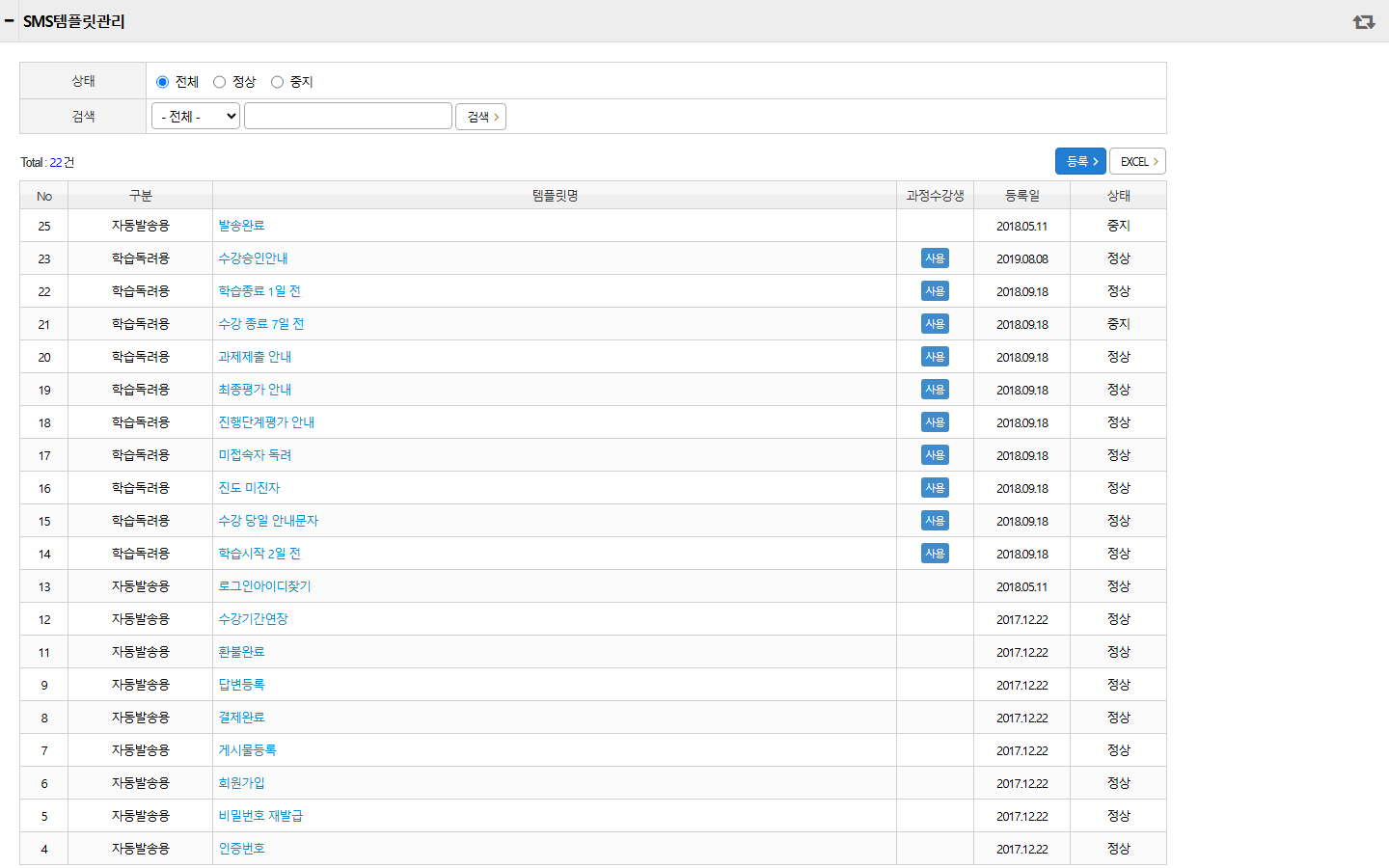The image size is (1389, 868).
Task: Click the 사용 badge for 과제제출 안내
Action: click(935, 357)
